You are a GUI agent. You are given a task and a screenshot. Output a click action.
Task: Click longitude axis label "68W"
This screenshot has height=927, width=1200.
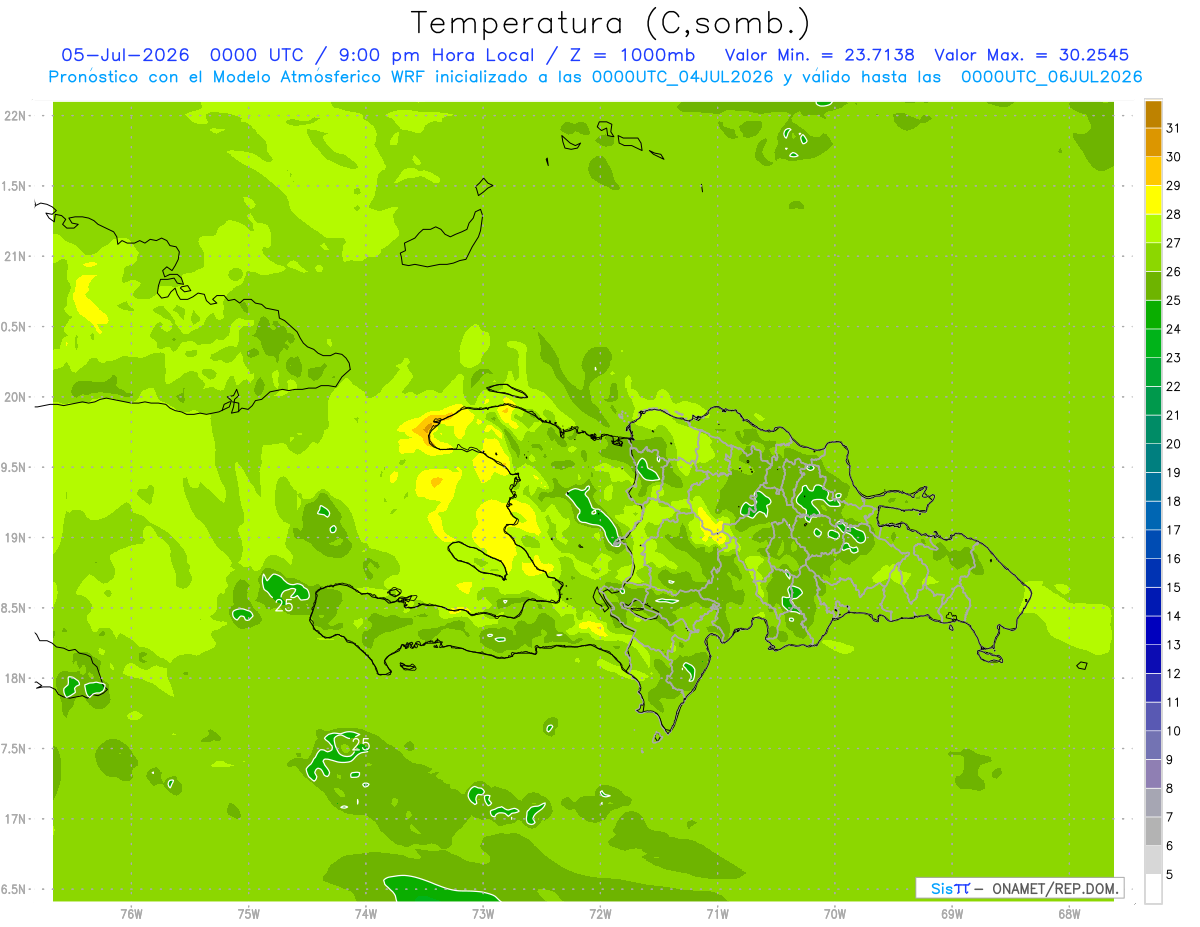(x=1069, y=913)
